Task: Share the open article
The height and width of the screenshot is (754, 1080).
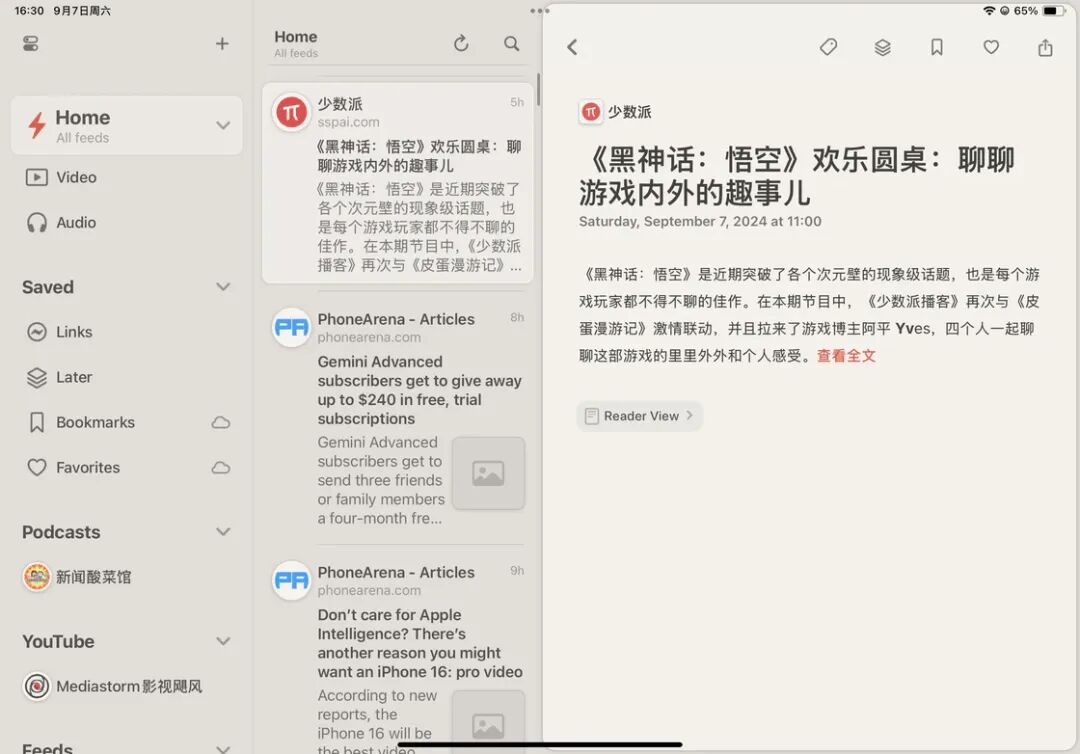Action: (1045, 47)
